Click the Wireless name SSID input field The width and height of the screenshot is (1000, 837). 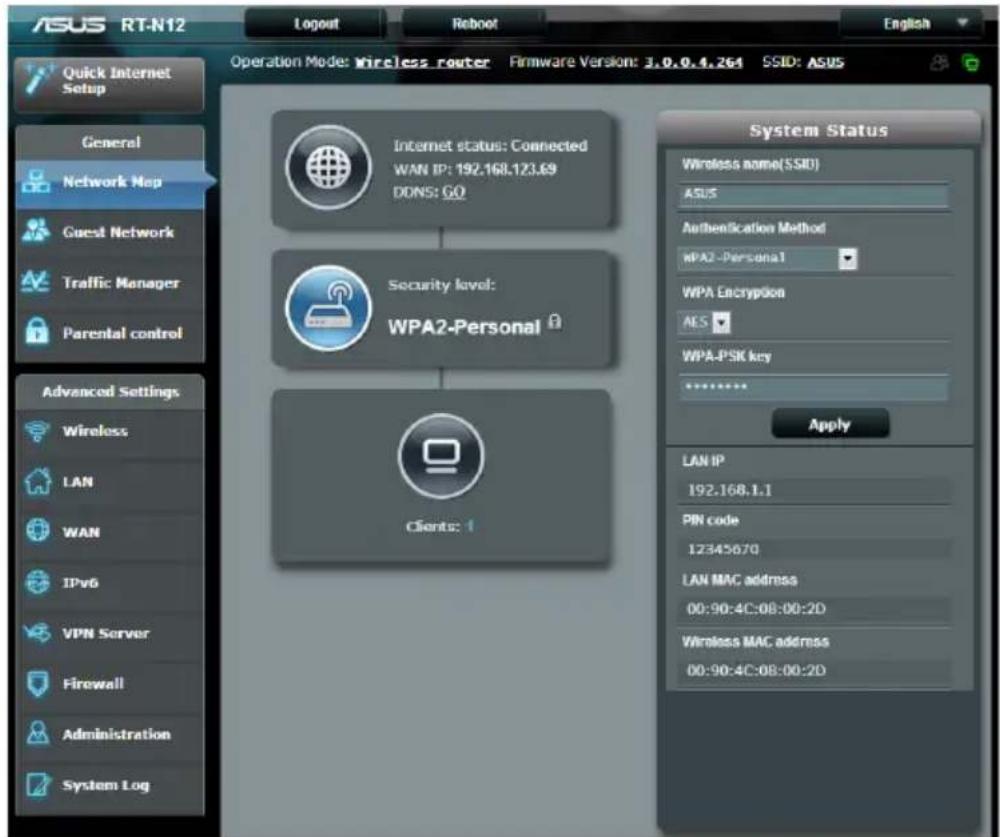pyautogui.click(x=814, y=194)
